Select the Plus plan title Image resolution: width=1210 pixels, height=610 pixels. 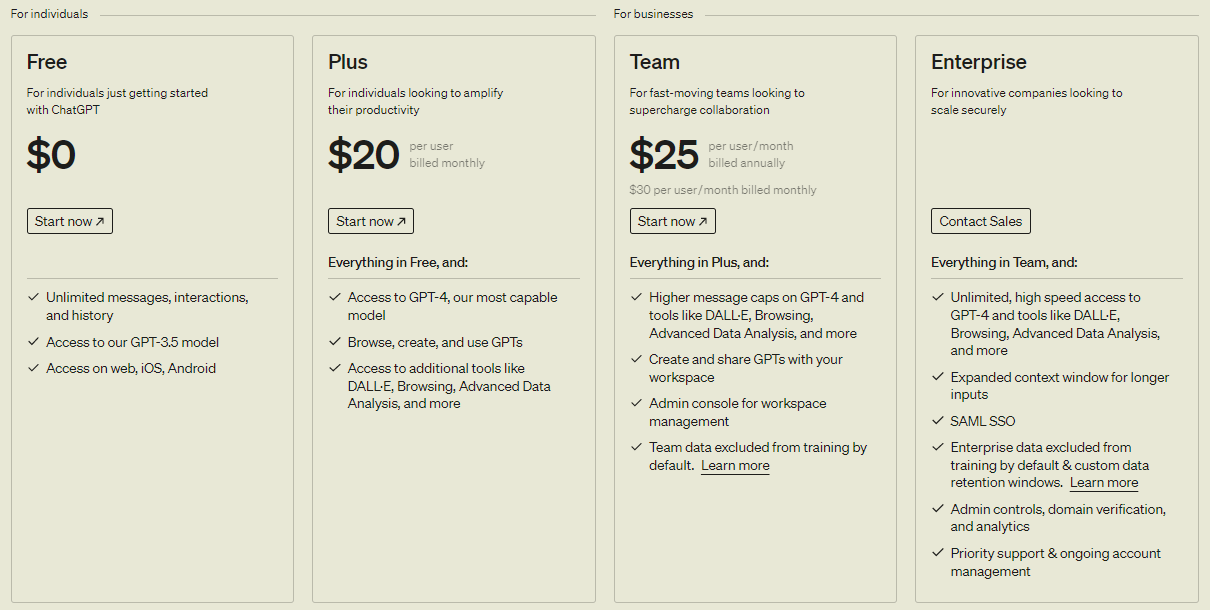[348, 62]
